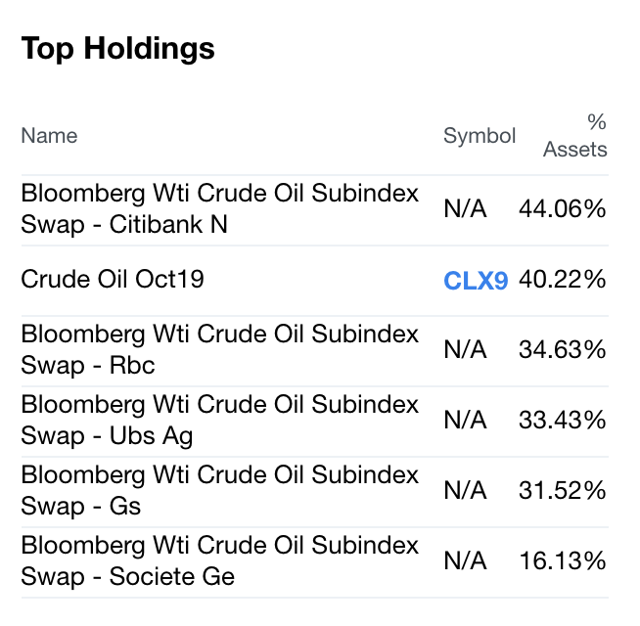Image resolution: width=640 pixels, height=626 pixels.
Task: Select the Rbc swap holding name
Action: pos(220,350)
